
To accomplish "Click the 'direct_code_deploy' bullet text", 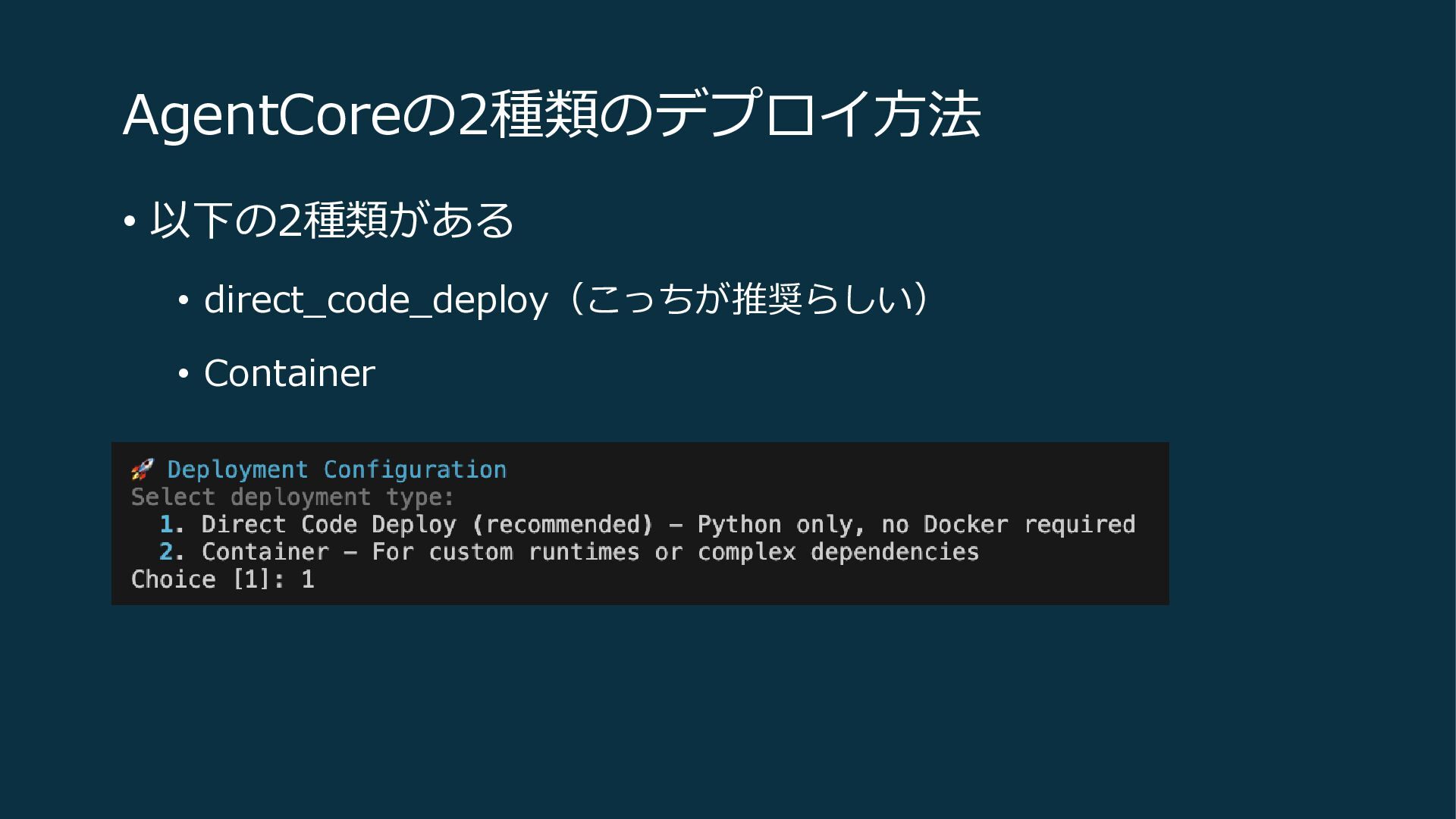I will pyautogui.click(x=375, y=300).
